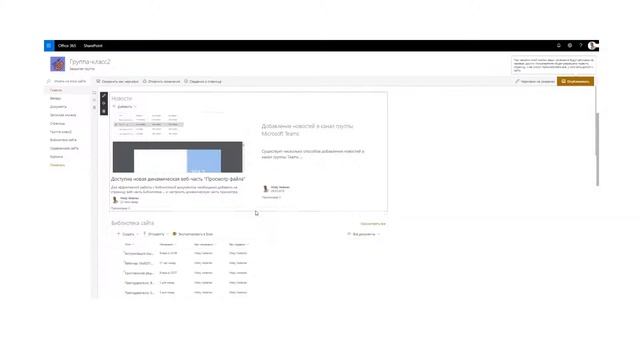Open Сведения о странице page details

[x=203, y=82]
